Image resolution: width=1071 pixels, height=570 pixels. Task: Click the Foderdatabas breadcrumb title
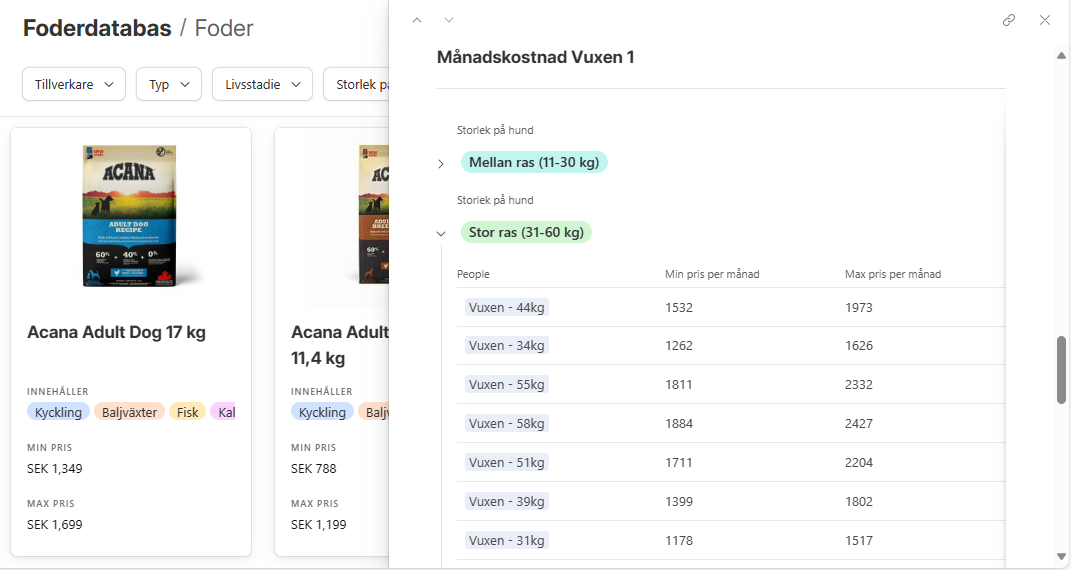[x=97, y=29]
